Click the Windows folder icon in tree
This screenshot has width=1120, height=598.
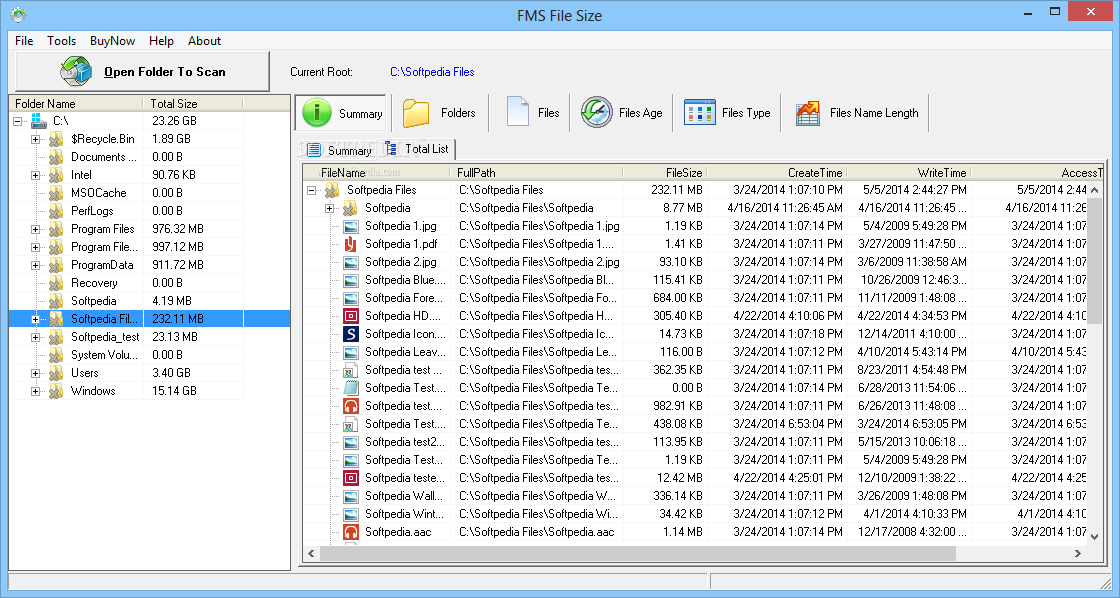point(56,391)
